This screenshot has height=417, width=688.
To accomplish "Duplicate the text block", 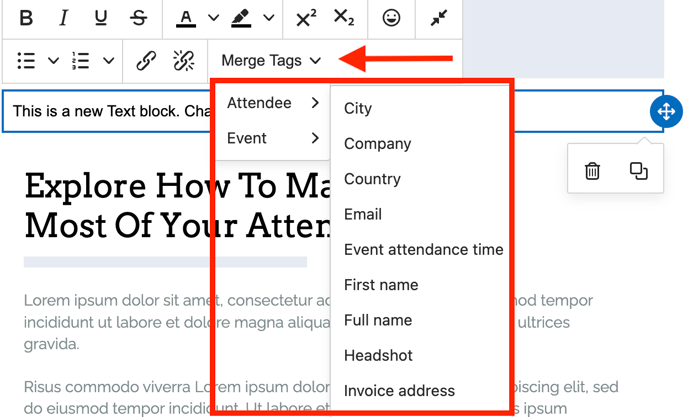I will click(639, 171).
